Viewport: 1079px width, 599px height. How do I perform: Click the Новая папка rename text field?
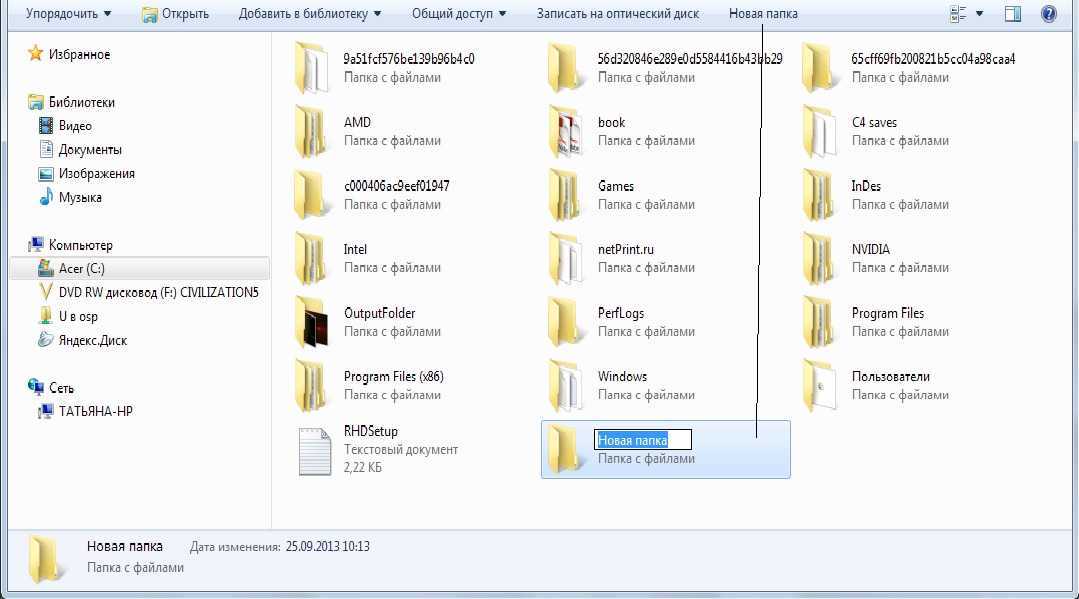[x=643, y=440]
